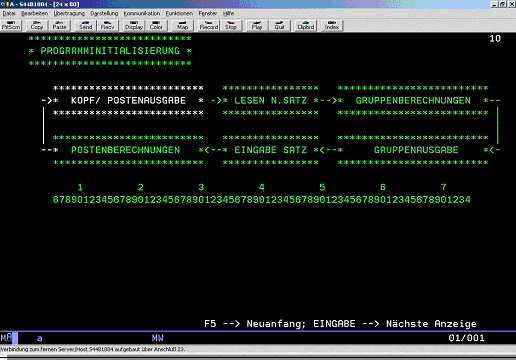Open the Datei menu
This screenshot has width=516, height=360.
coord(9,13)
